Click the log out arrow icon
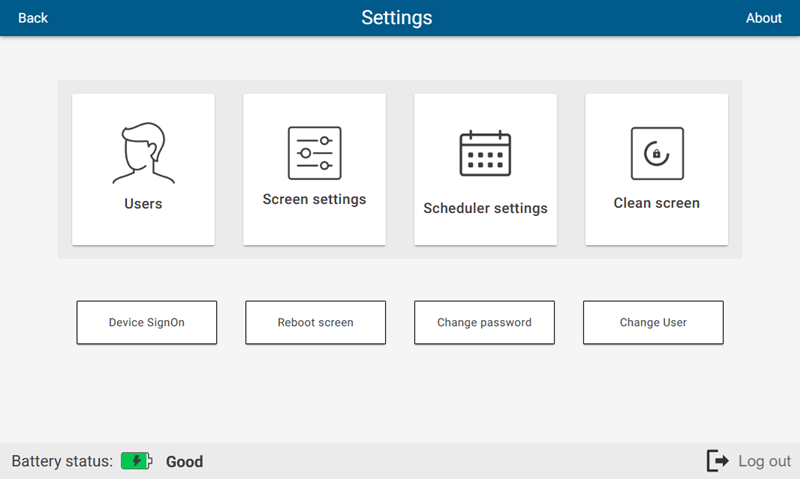The image size is (800, 479). [718, 461]
